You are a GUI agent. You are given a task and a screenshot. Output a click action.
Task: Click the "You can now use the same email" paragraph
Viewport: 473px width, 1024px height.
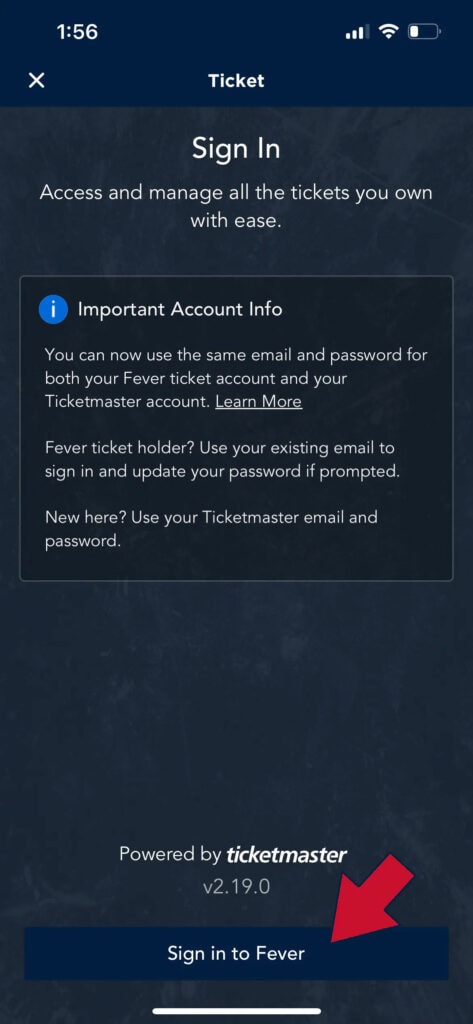tap(236, 379)
